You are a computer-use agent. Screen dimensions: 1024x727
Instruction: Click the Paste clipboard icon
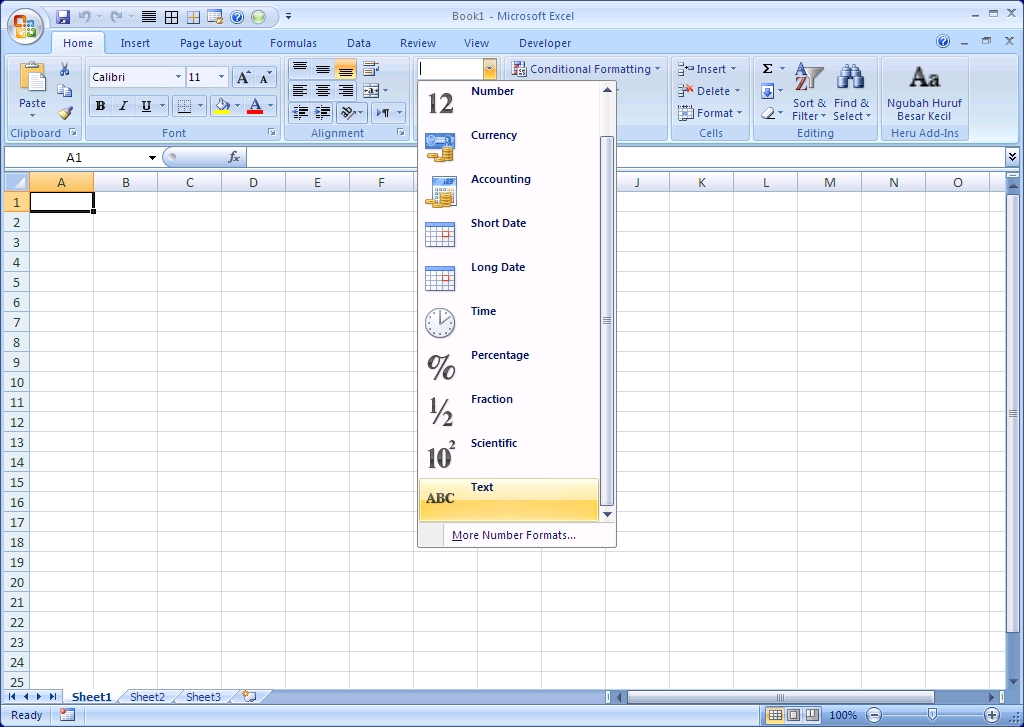33,77
